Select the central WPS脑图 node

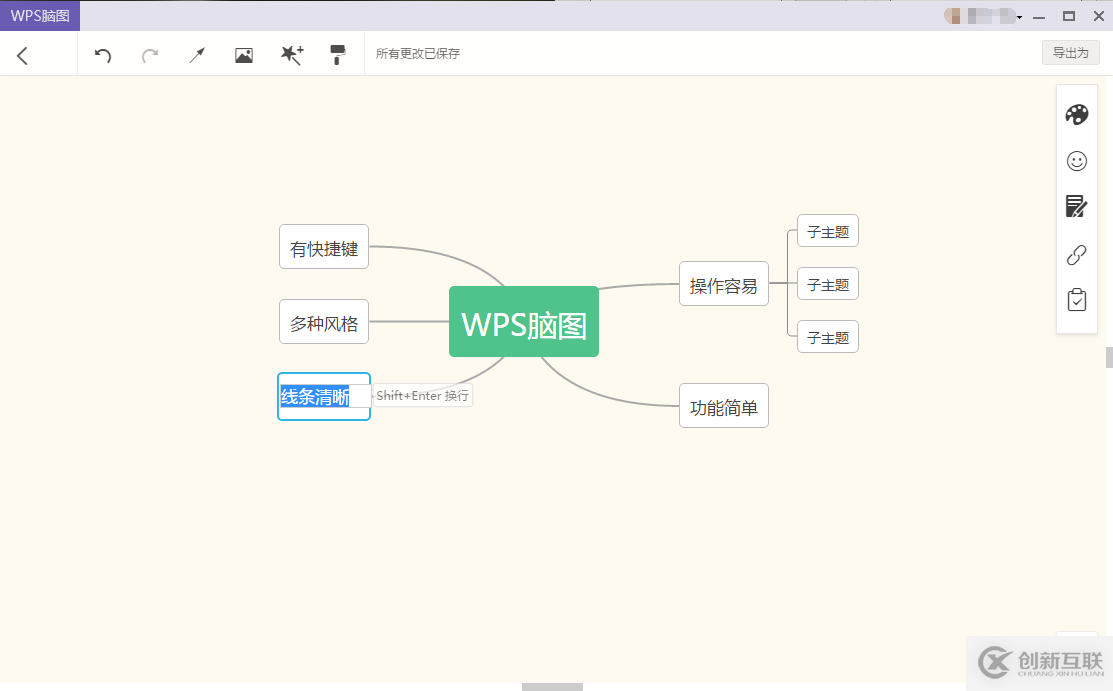524,322
